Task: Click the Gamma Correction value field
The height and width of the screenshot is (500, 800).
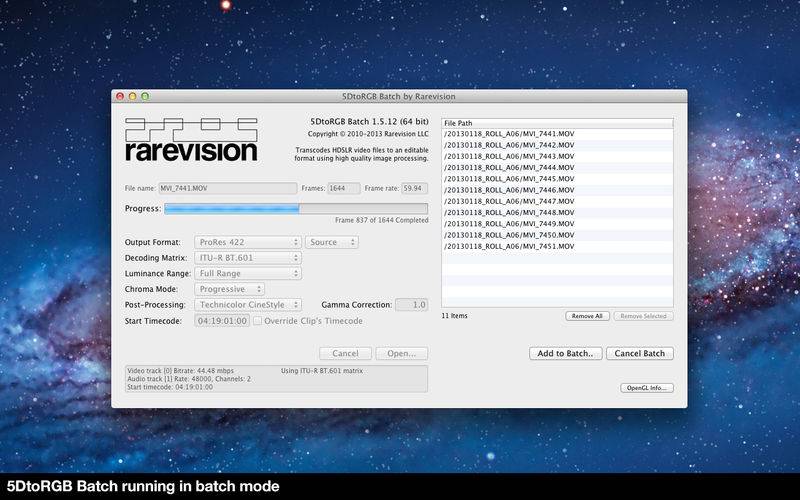Action: pos(412,305)
